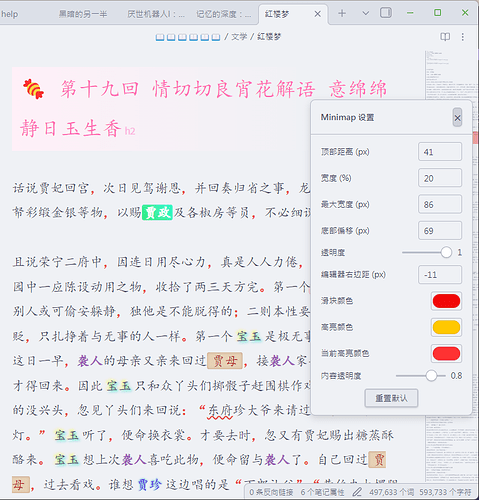Switch to the 记忆的深度 tab
The width and height of the screenshot is (479, 500).
pos(224,14)
